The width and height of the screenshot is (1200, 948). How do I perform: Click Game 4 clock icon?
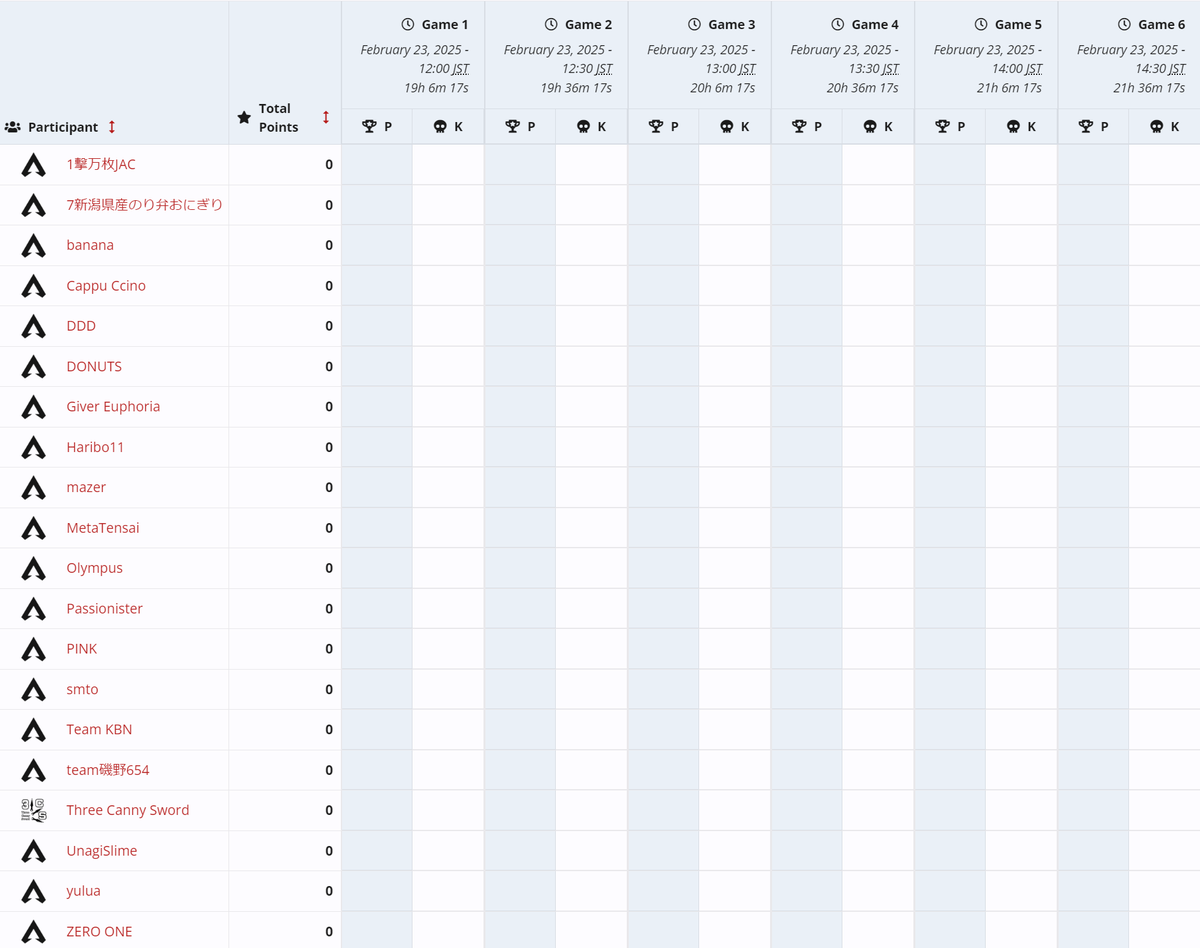pyautogui.click(x=837, y=24)
